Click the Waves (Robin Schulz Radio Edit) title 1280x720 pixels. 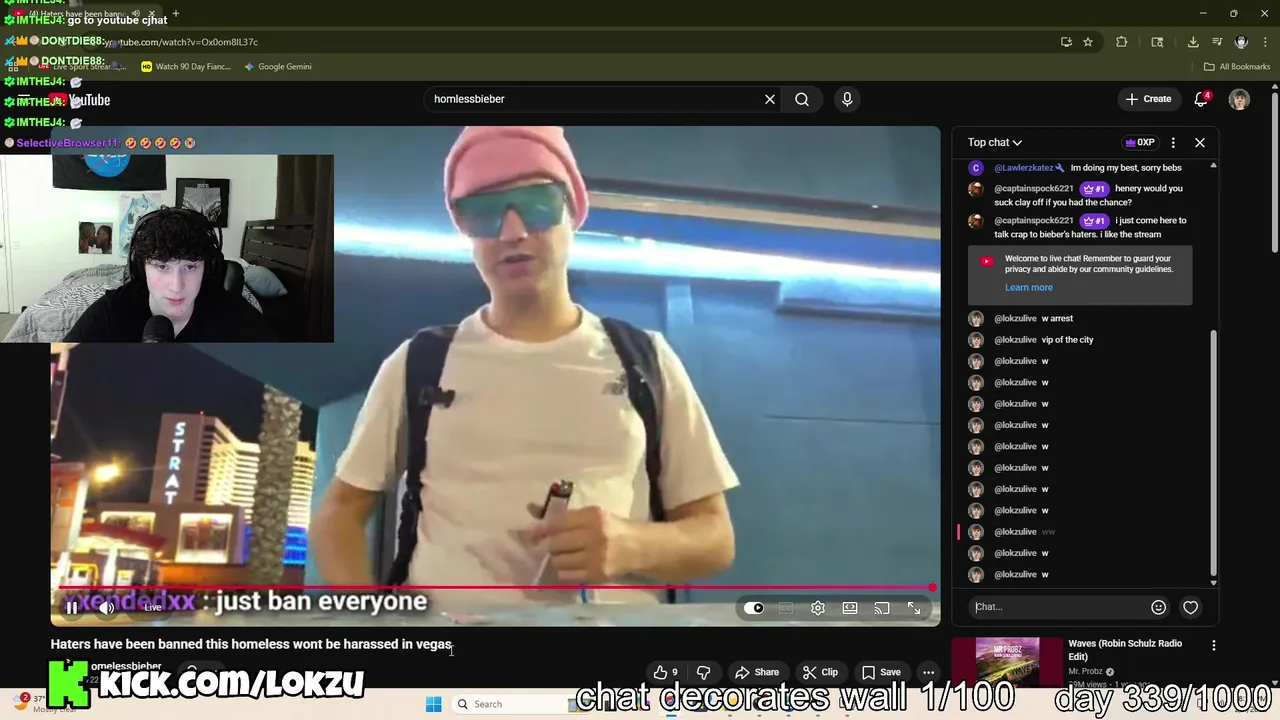1125,650
